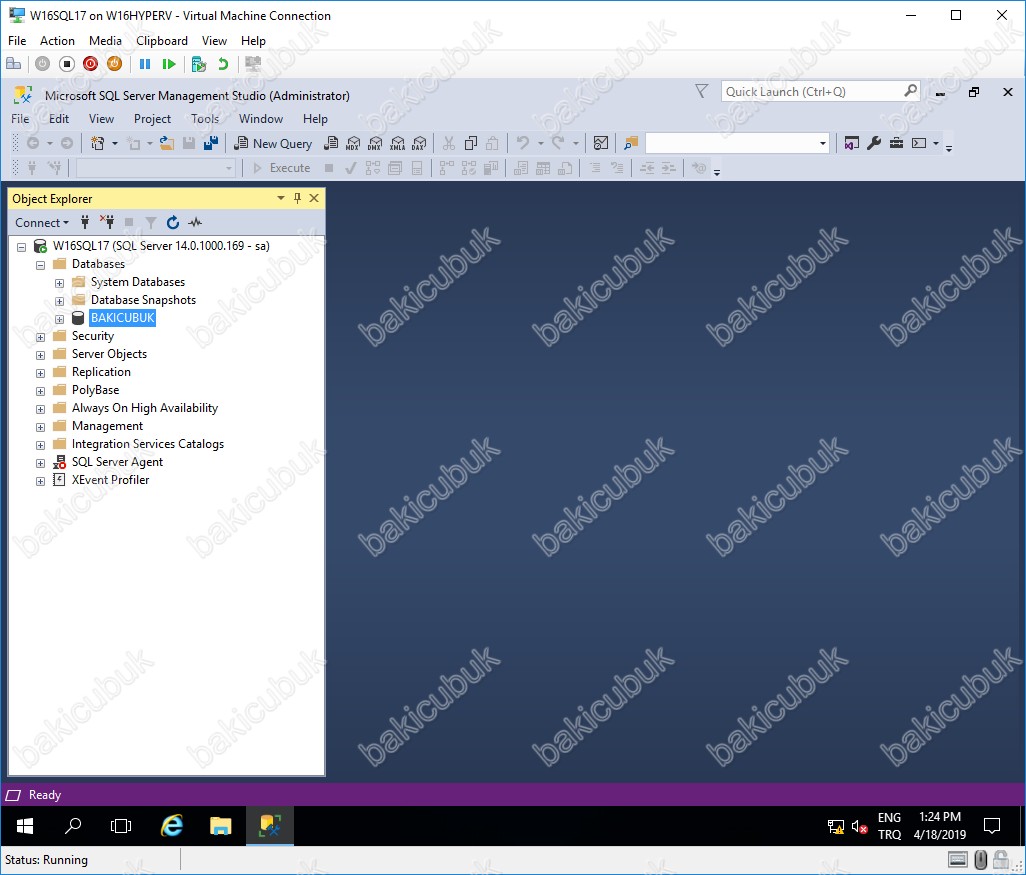This screenshot has width=1026, height=875.
Task: Click the red Shut Down VM icon
Action: 90,64
